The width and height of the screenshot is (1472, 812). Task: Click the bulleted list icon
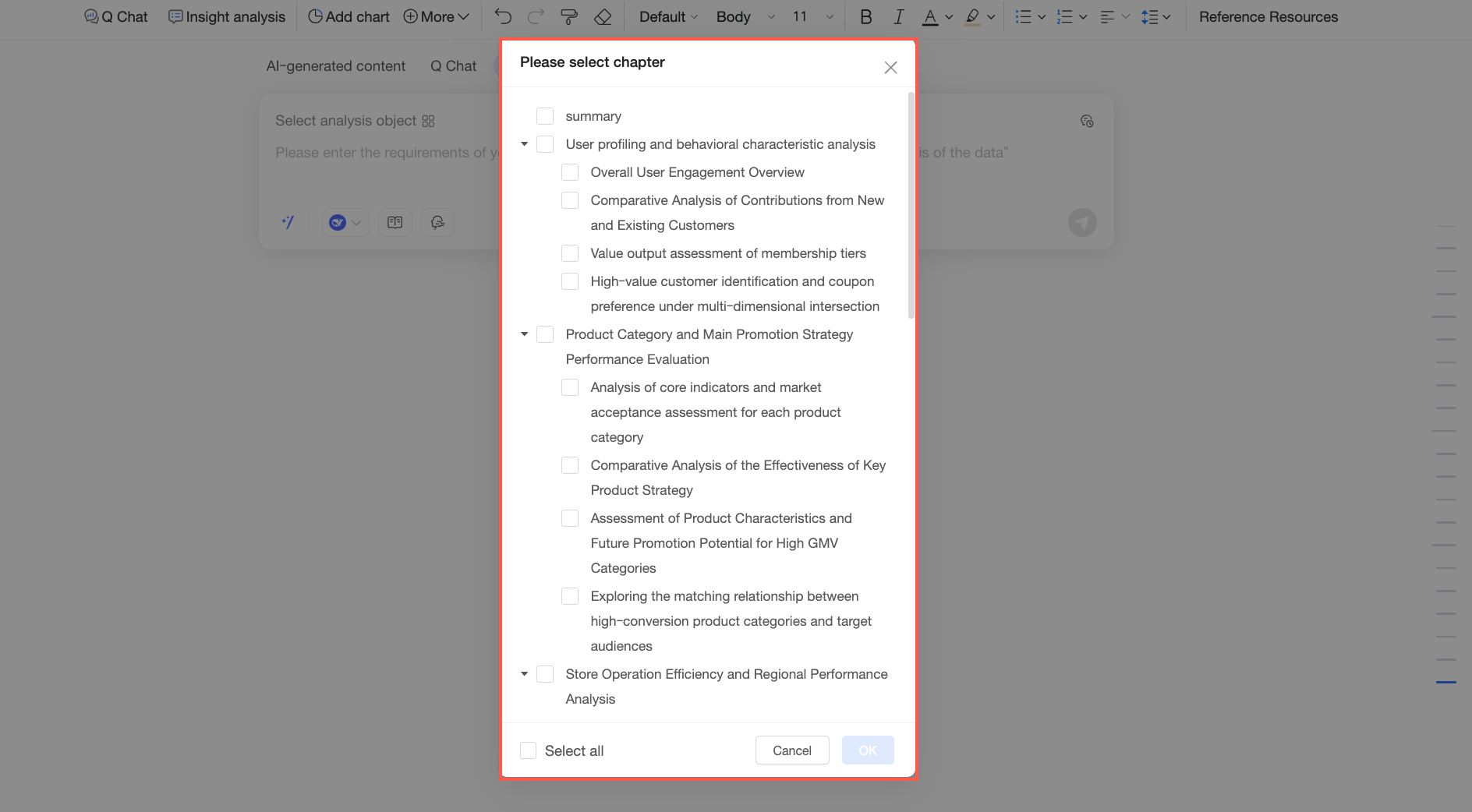[1023, 17]
